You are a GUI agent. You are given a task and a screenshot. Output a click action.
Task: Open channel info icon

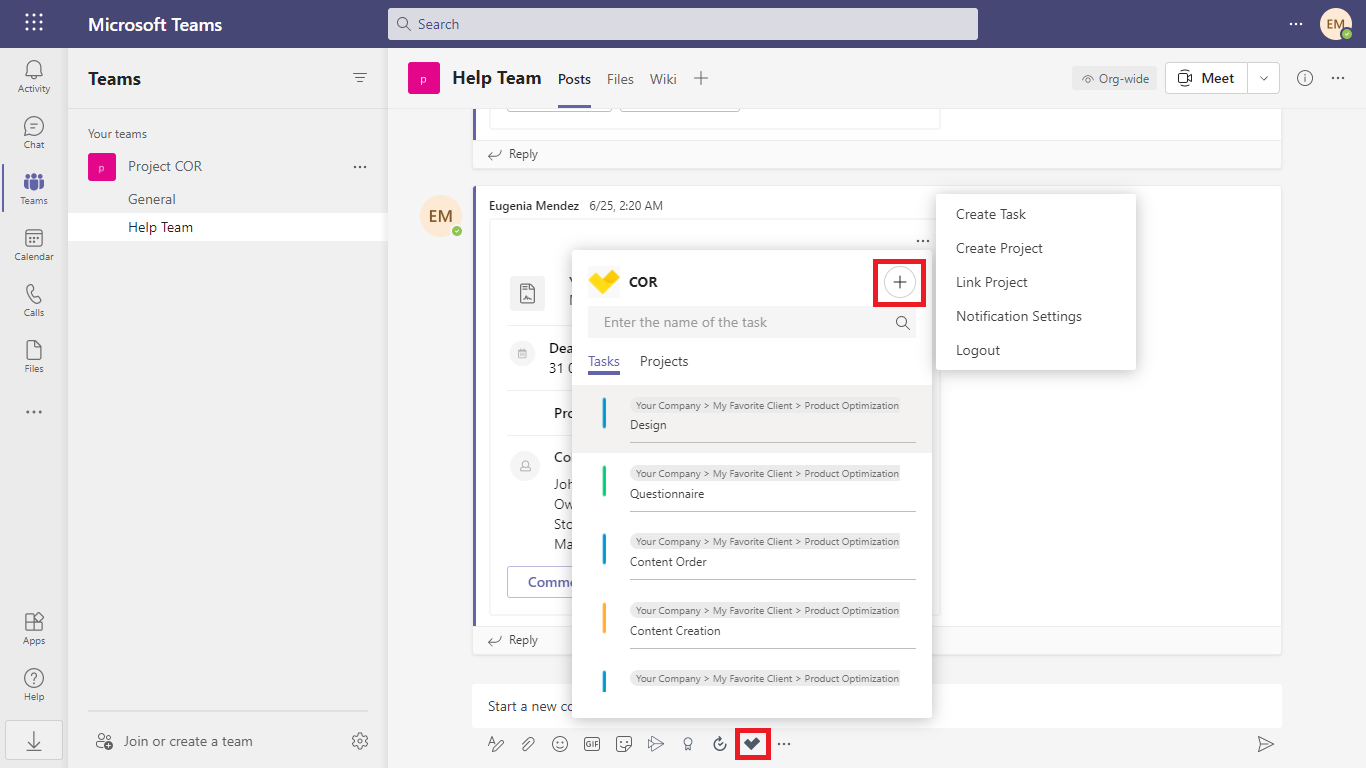pos(1305,78)
